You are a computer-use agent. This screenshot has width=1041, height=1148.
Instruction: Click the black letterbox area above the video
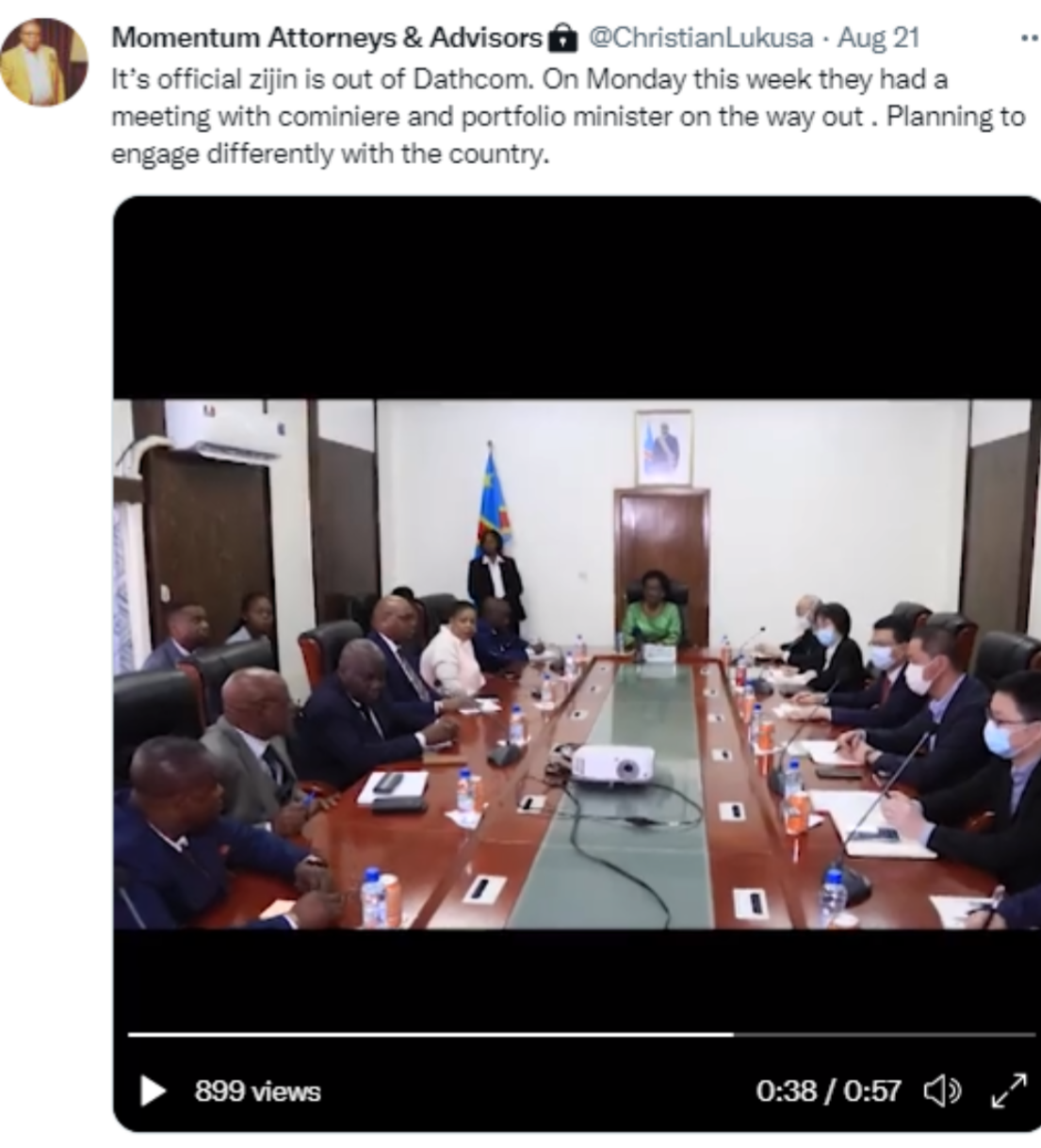tap(577, 298)
